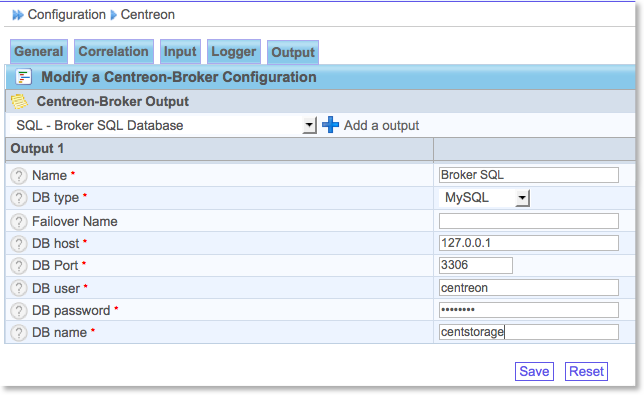The height and width of the screenshot is (395, 644).
Task: Click the form icon next to Modify title
Action: pyautogui.click(x=23, y=77)
